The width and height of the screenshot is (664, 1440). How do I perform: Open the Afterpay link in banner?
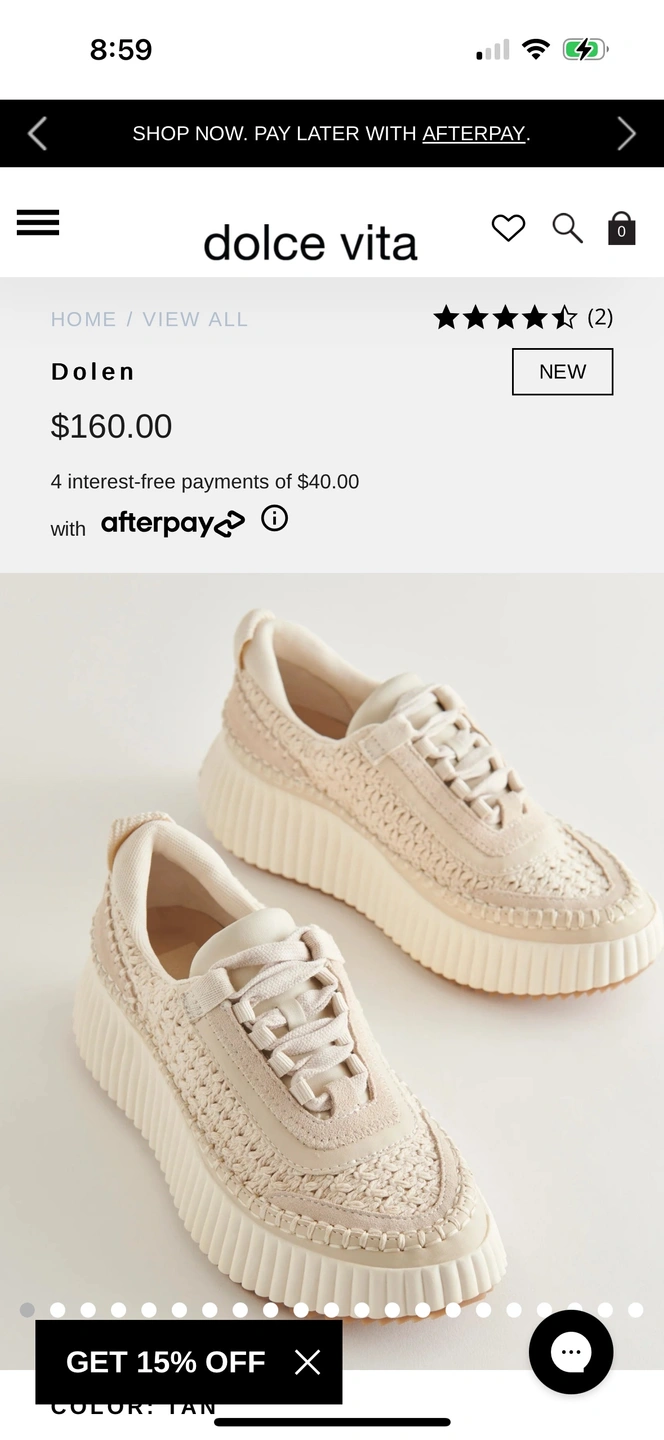[x=474, y=133]
